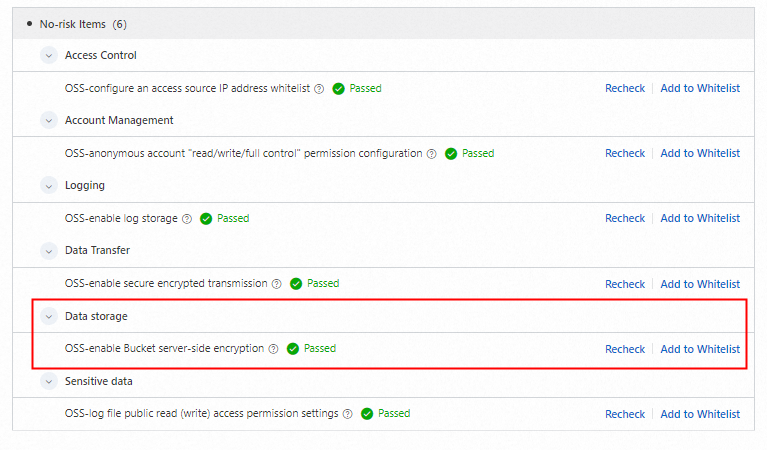Screen dimensions: 767x450
Task: Collapse the Data storage section
Action: pyautogui.click(x=48, y=317)
